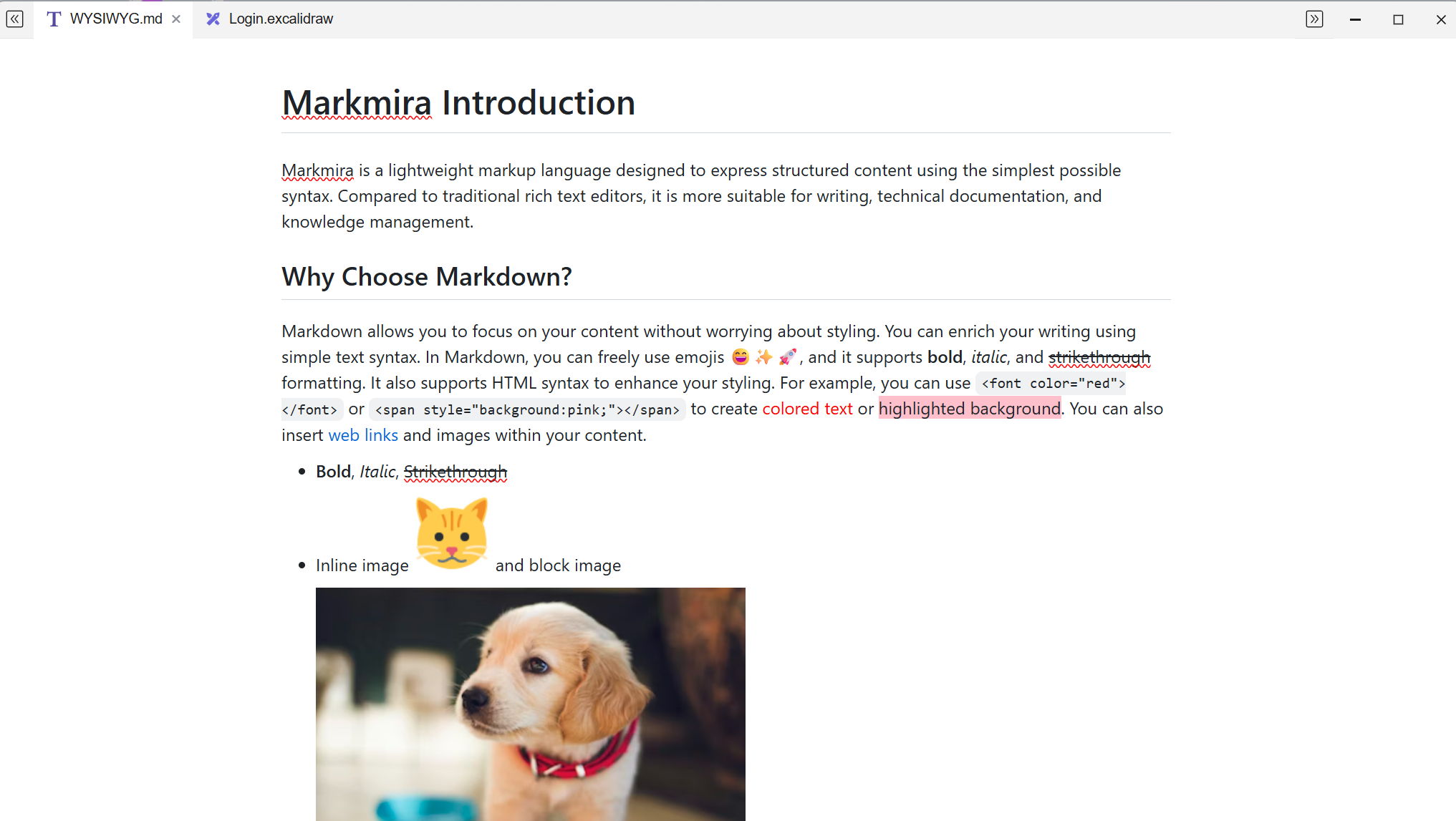Click the puppy block image
Image resolution: width=1456 pixels, height=821 pixels.
(530, 704)
